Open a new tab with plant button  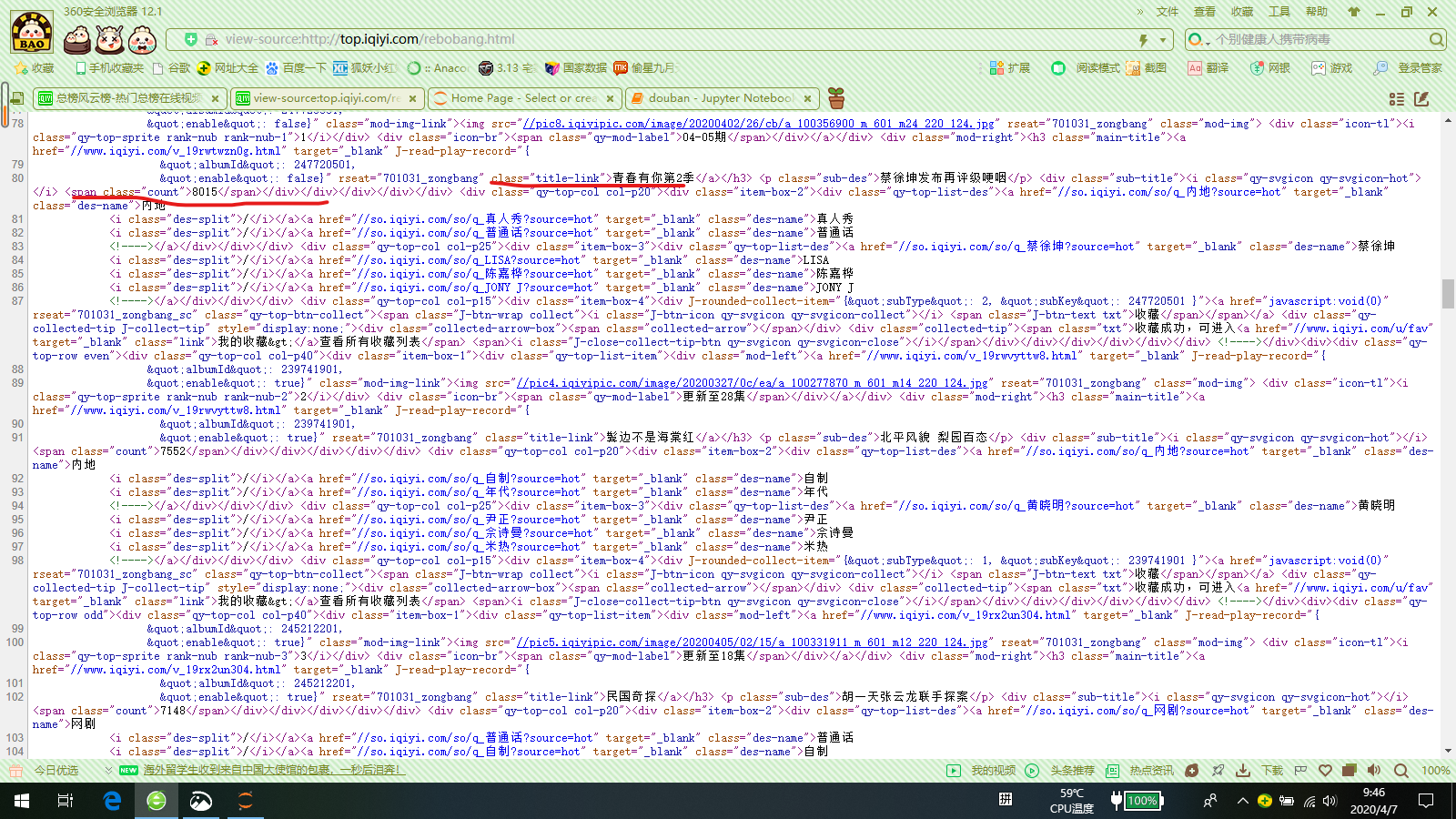pos(836,97)
